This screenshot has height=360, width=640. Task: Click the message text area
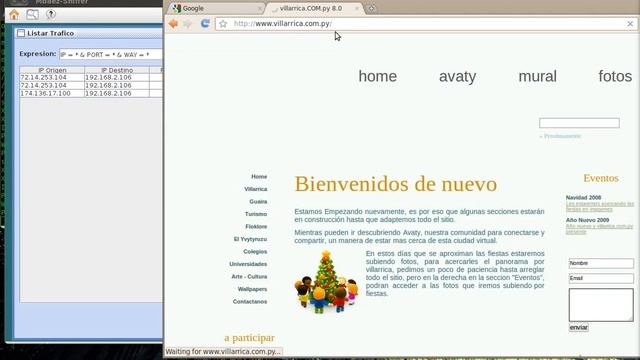[601, 305]
